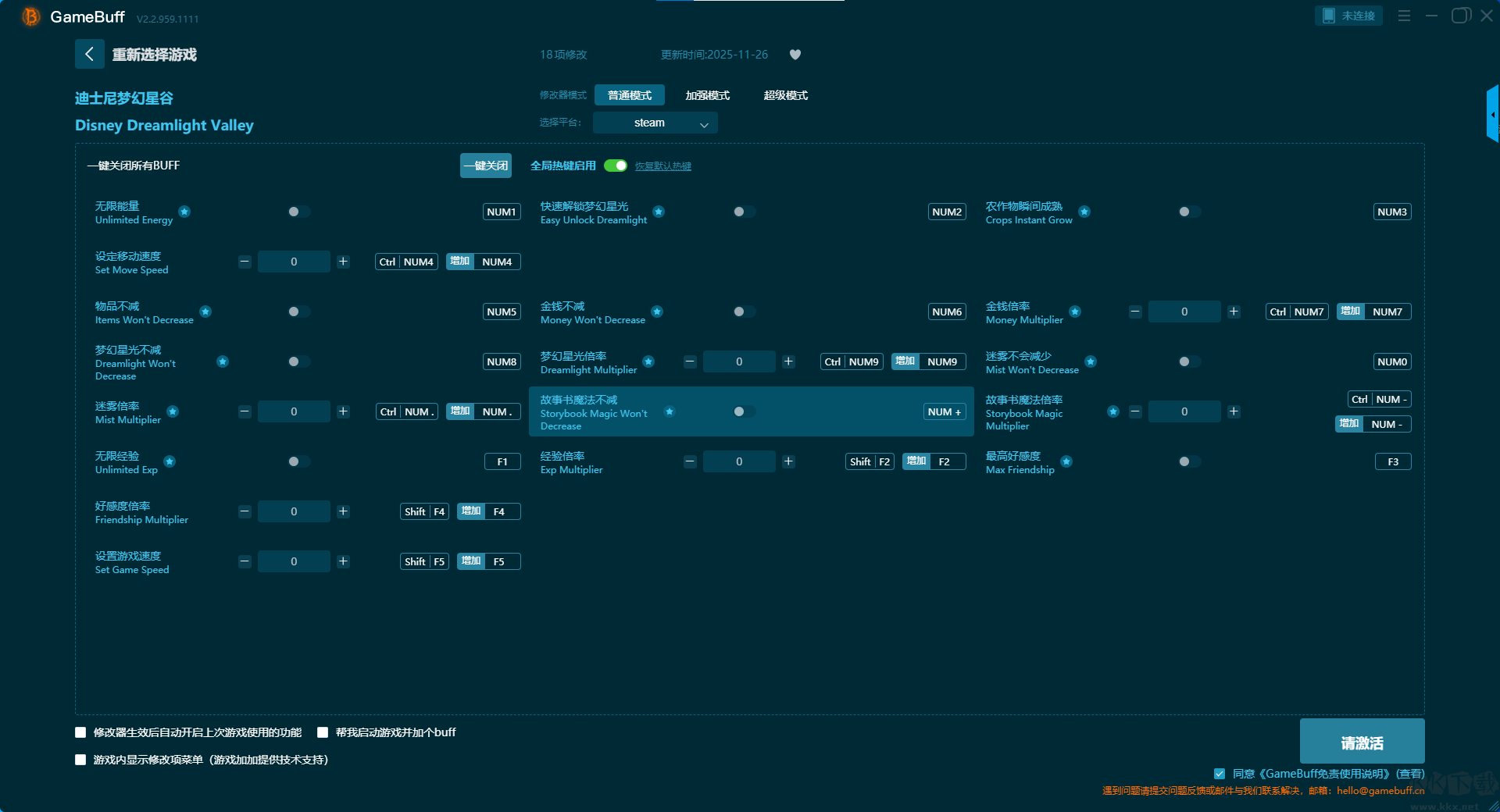Click the restore default hotkeys link
The height and width of the screenshot is (812, 1500).
click(x=663, y=166)
